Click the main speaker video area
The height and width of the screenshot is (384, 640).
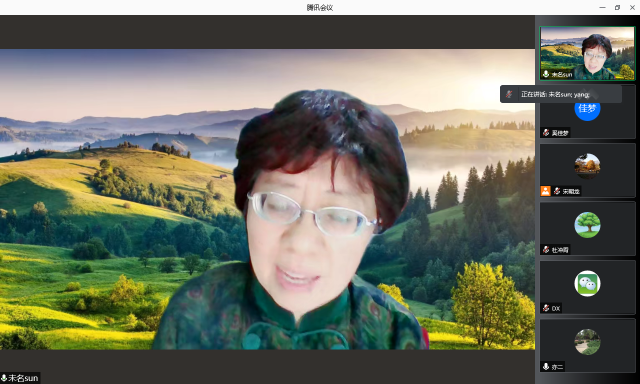tap(267, 199)
